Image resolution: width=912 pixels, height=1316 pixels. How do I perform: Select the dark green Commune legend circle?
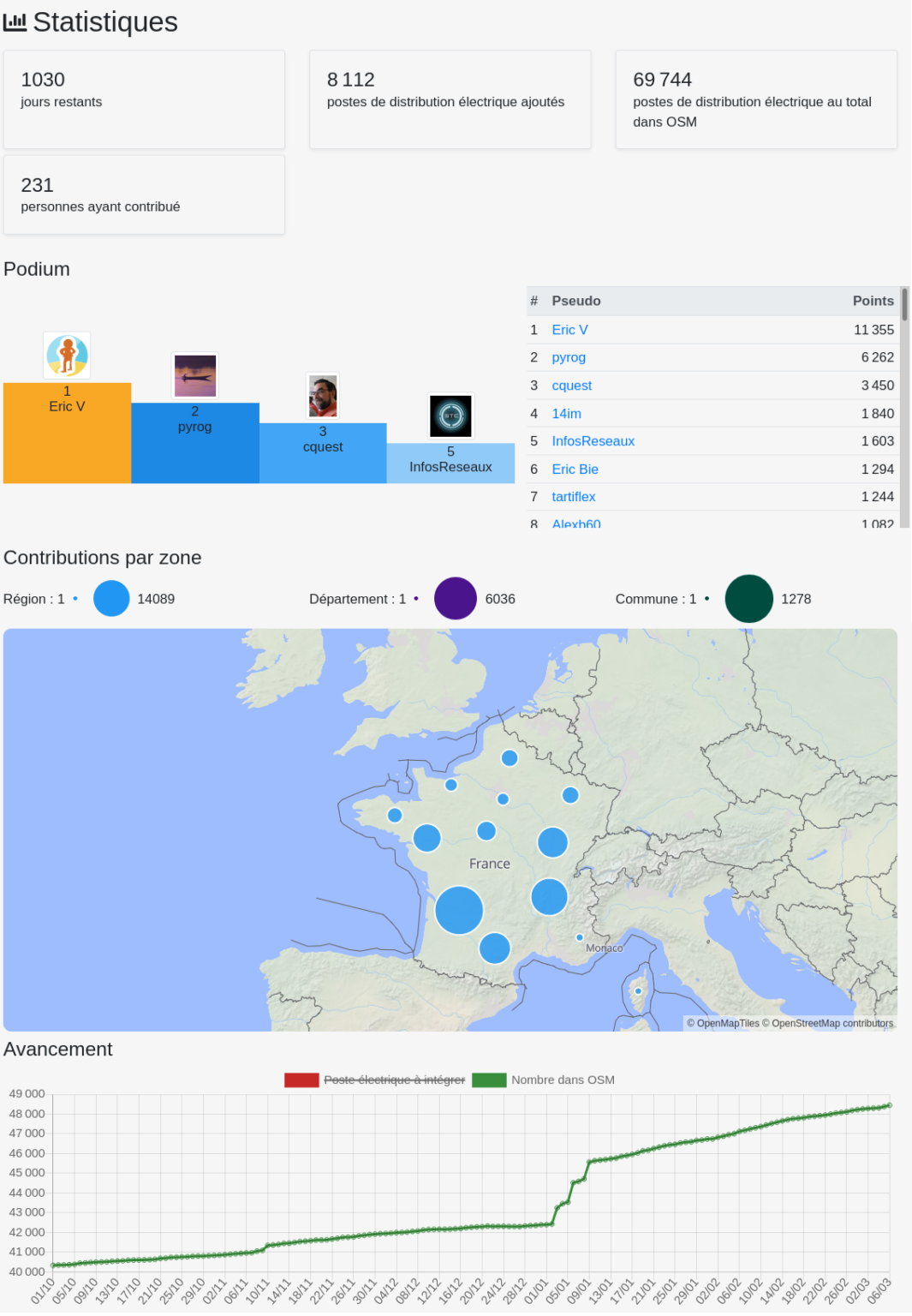click(x=748, y=599)
